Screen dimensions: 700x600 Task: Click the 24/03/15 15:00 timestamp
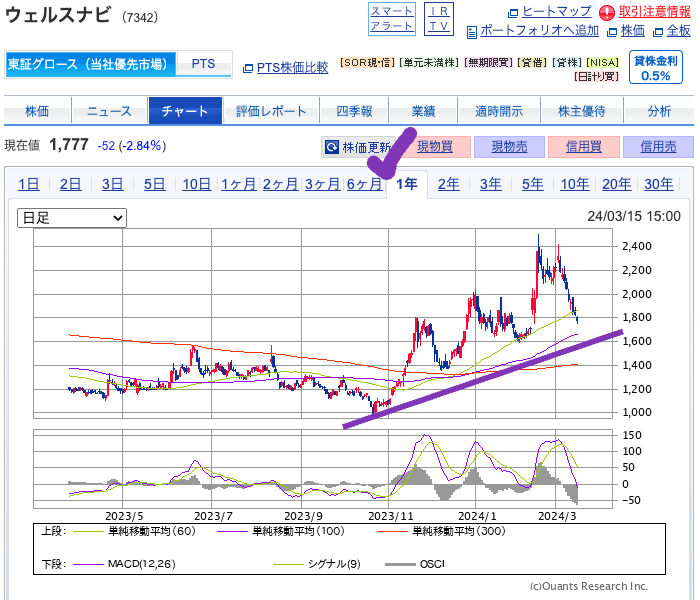pos(634,216)
